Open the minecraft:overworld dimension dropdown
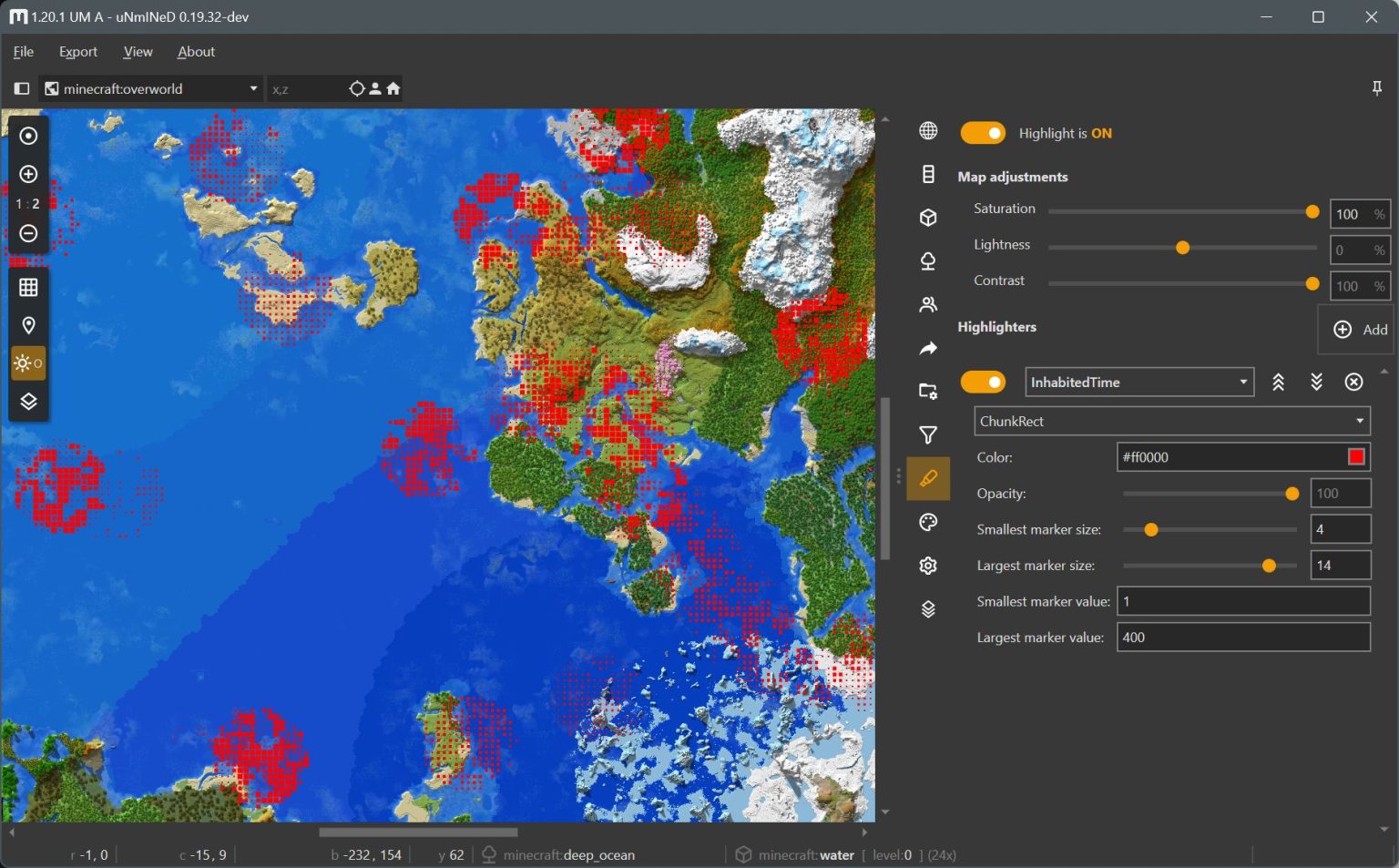Viewport: 1399px width, 868px height. (x=253, y=88)
